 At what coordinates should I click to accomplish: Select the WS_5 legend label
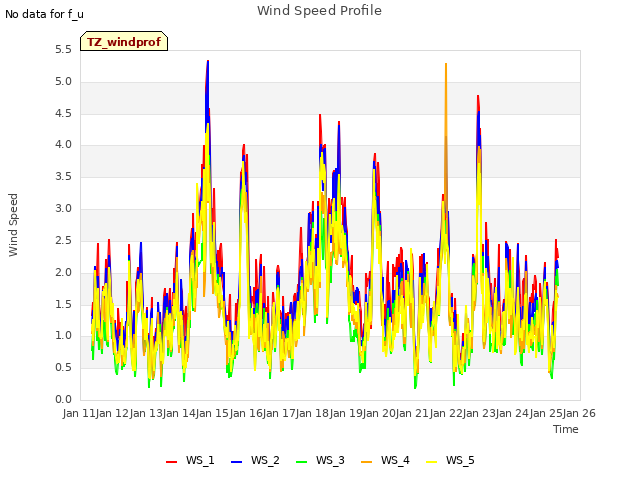pyautogui.click(x=460, y=460)
